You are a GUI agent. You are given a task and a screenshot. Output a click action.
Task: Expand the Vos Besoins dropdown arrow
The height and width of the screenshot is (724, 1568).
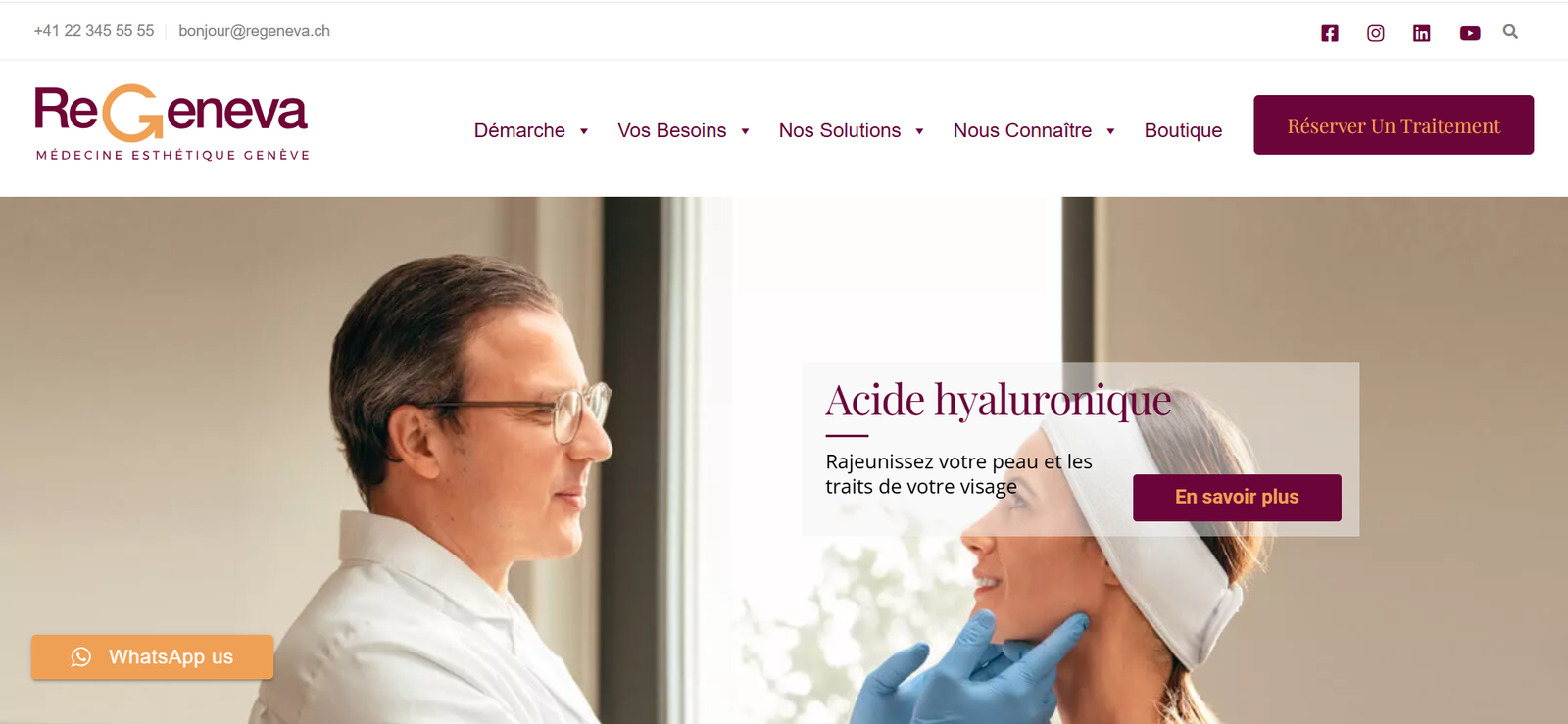[x=745, y=131]
